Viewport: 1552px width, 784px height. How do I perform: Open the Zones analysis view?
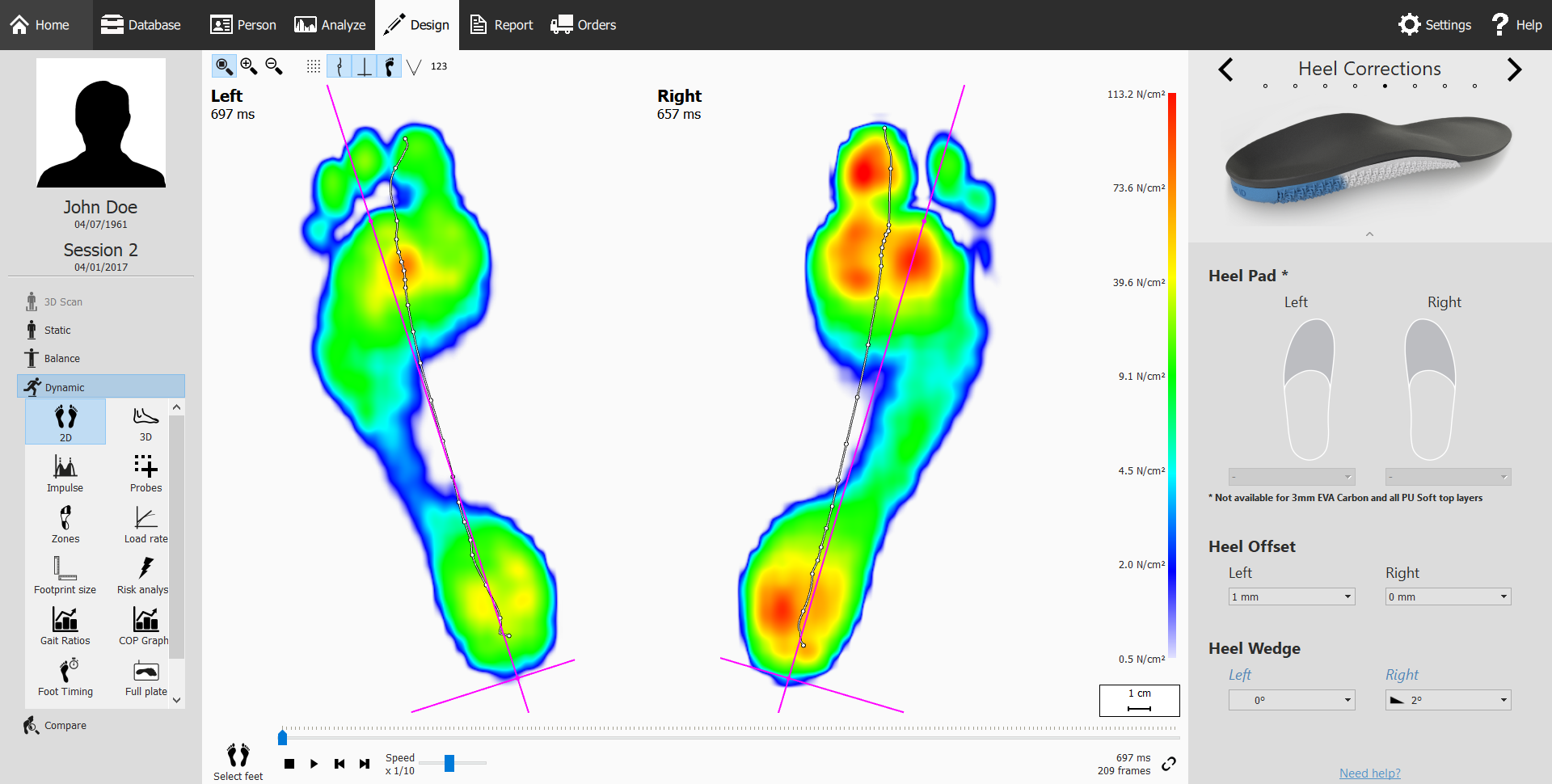coord(65,524)
